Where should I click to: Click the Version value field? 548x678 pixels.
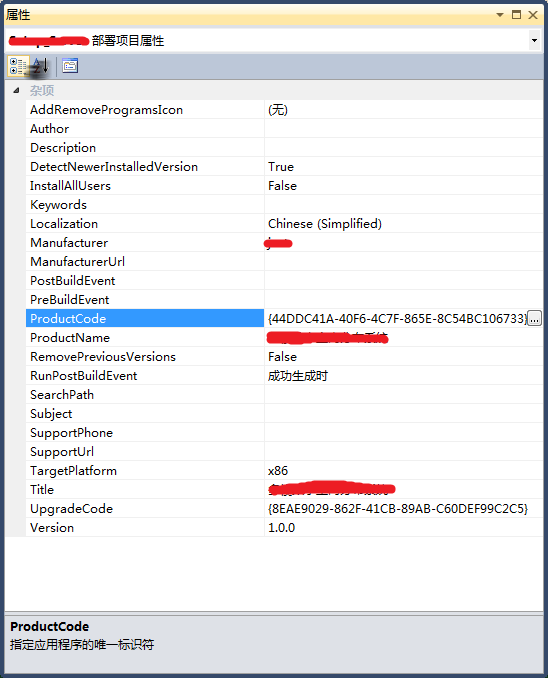click(404, 528)
